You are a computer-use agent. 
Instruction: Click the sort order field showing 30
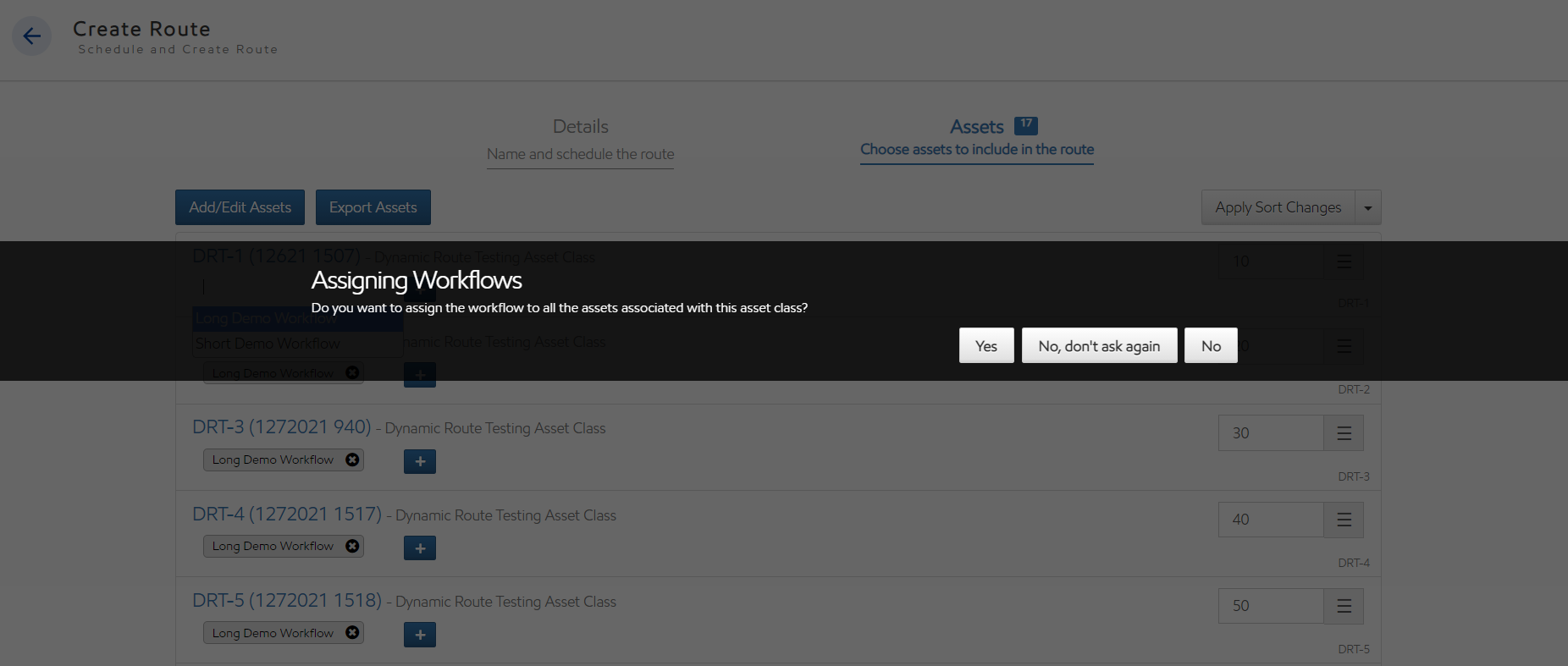click(x=1270, y=433)
